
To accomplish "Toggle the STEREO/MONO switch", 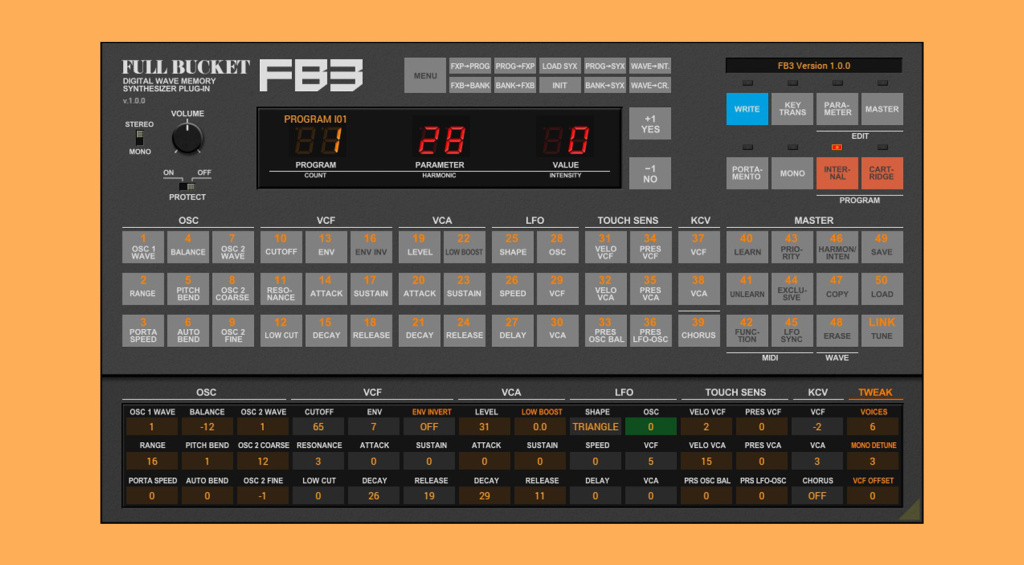I will point(139,138).
